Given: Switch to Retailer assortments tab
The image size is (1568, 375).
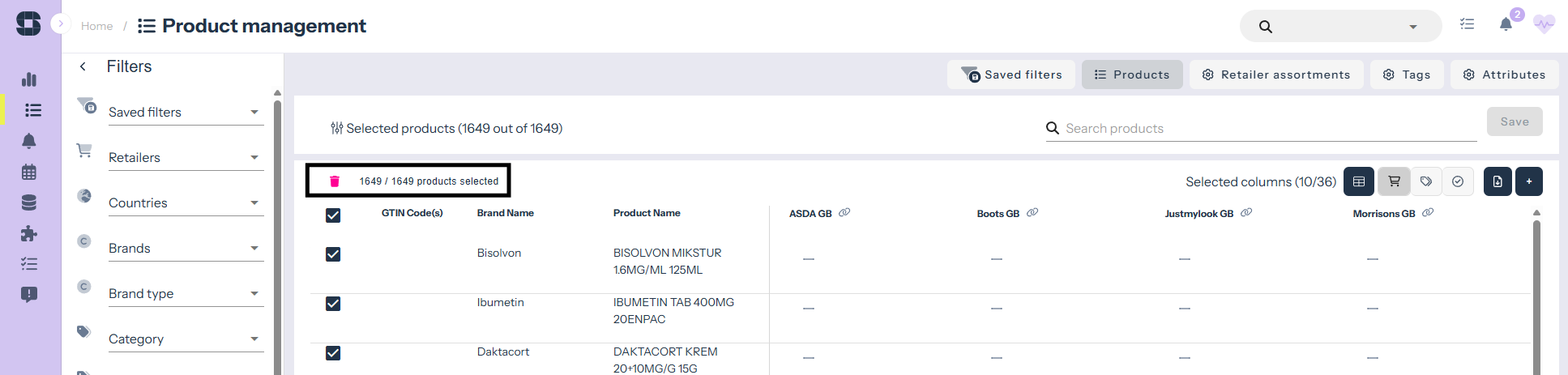Looking at the screenshot, I should click(x=1276, y=75).
